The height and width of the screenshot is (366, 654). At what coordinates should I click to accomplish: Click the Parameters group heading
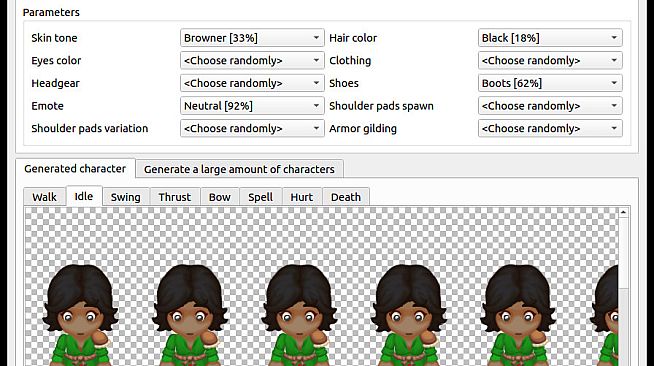pyautogui.click(x=51, y=12)
